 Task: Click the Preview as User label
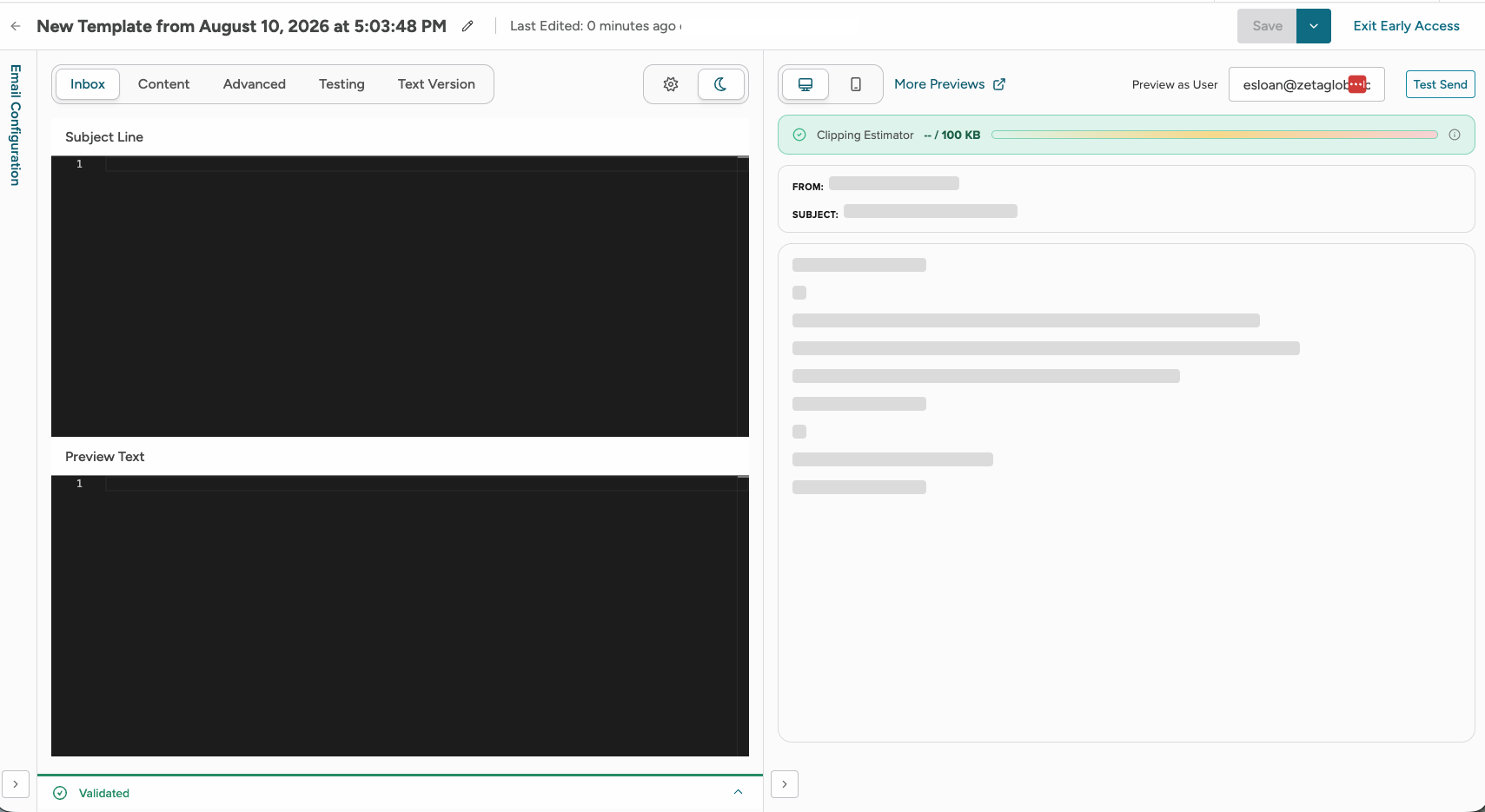(1175, 84)
